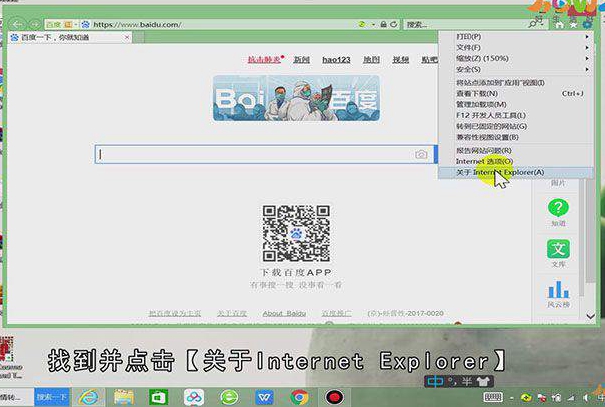605x407 pixels.
Task: Open the blue bar-chart ranking icon
Action: tap(558, 289)
